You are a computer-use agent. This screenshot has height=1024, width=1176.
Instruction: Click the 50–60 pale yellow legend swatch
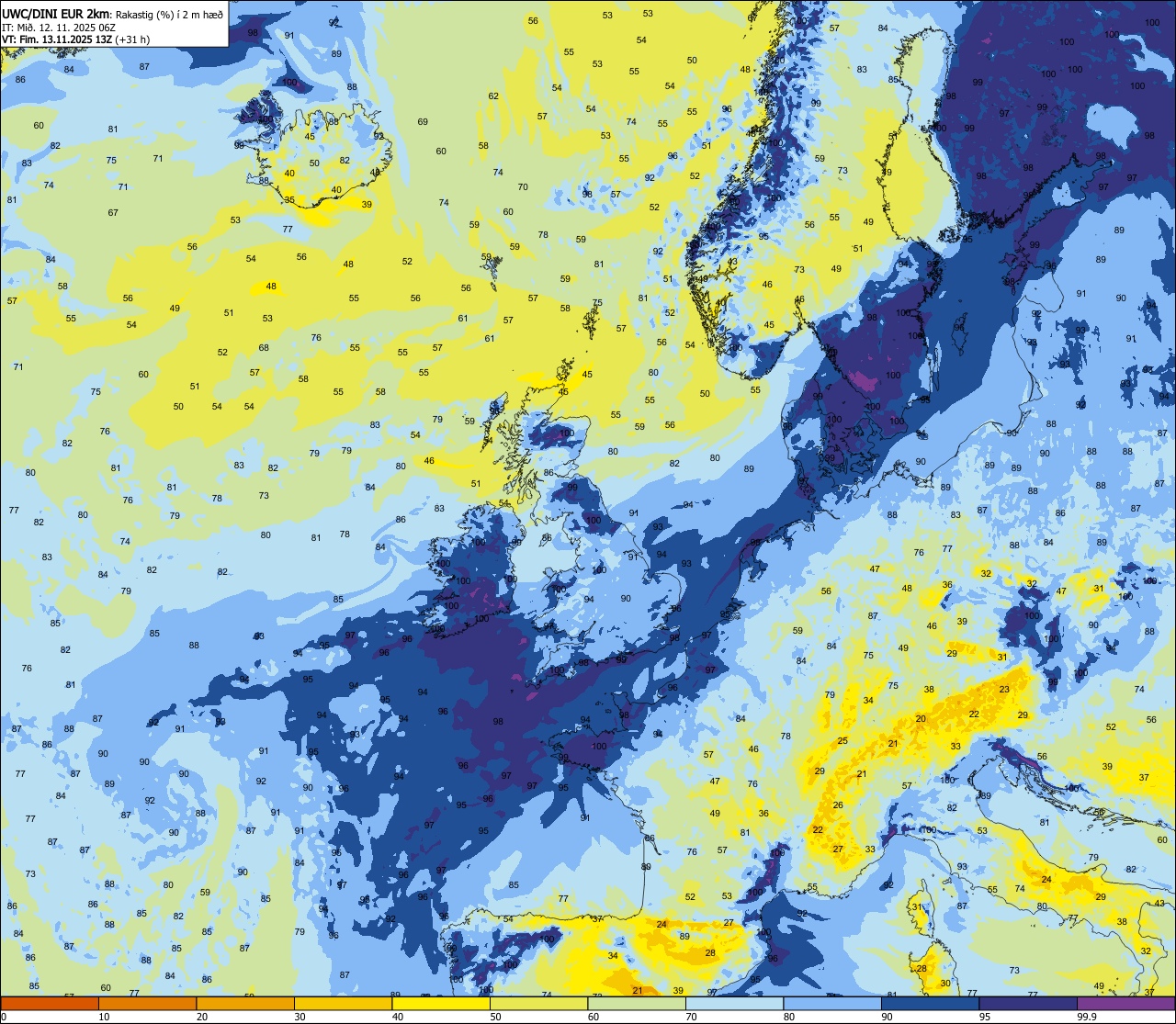[538, 1004]
